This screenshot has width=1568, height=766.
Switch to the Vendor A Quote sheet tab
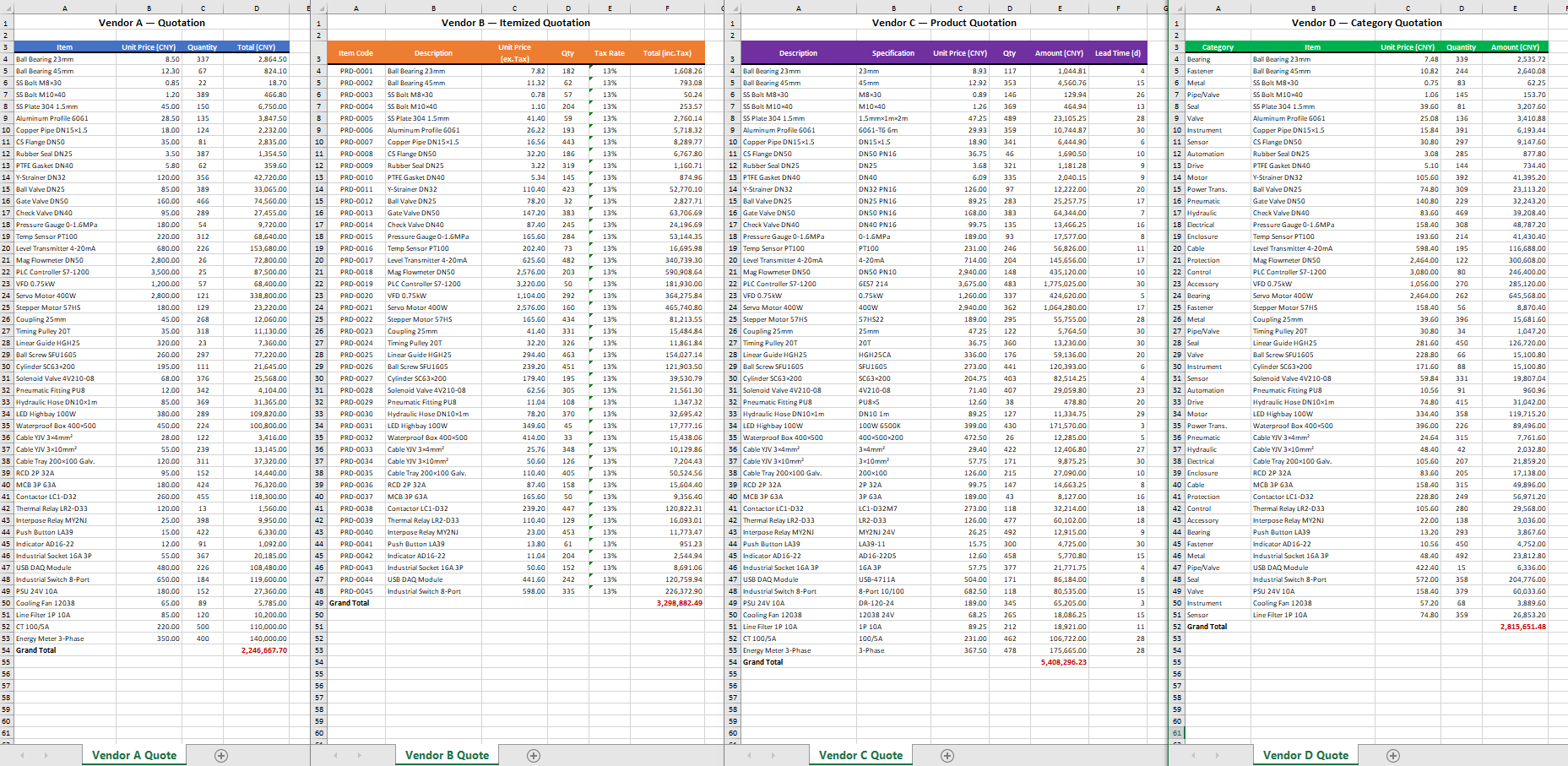[x=134, y=756]
